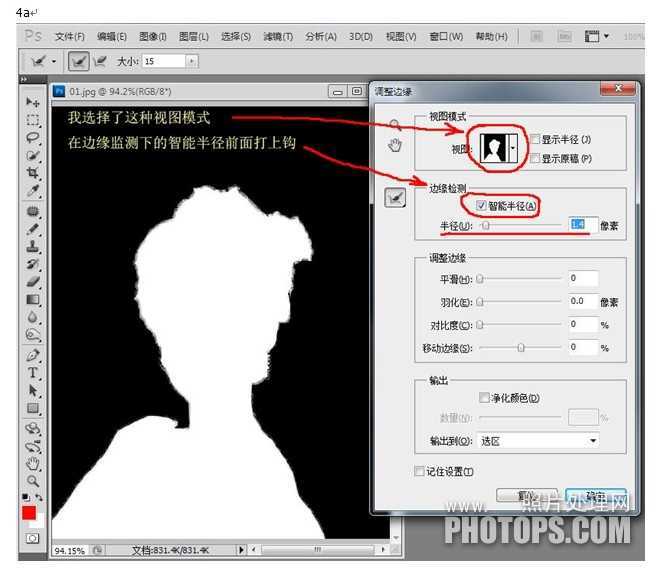The width and height of the screenshot is (659, 575).
Task: Open 编辑(E) menu
Action: [112, 37]
